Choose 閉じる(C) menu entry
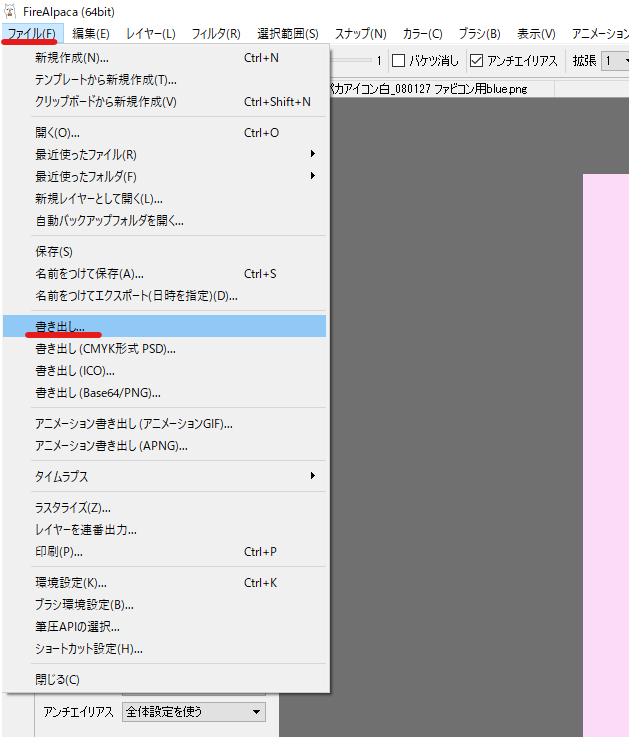Viewport: 629px width, 737px height. tap(164, 679)
